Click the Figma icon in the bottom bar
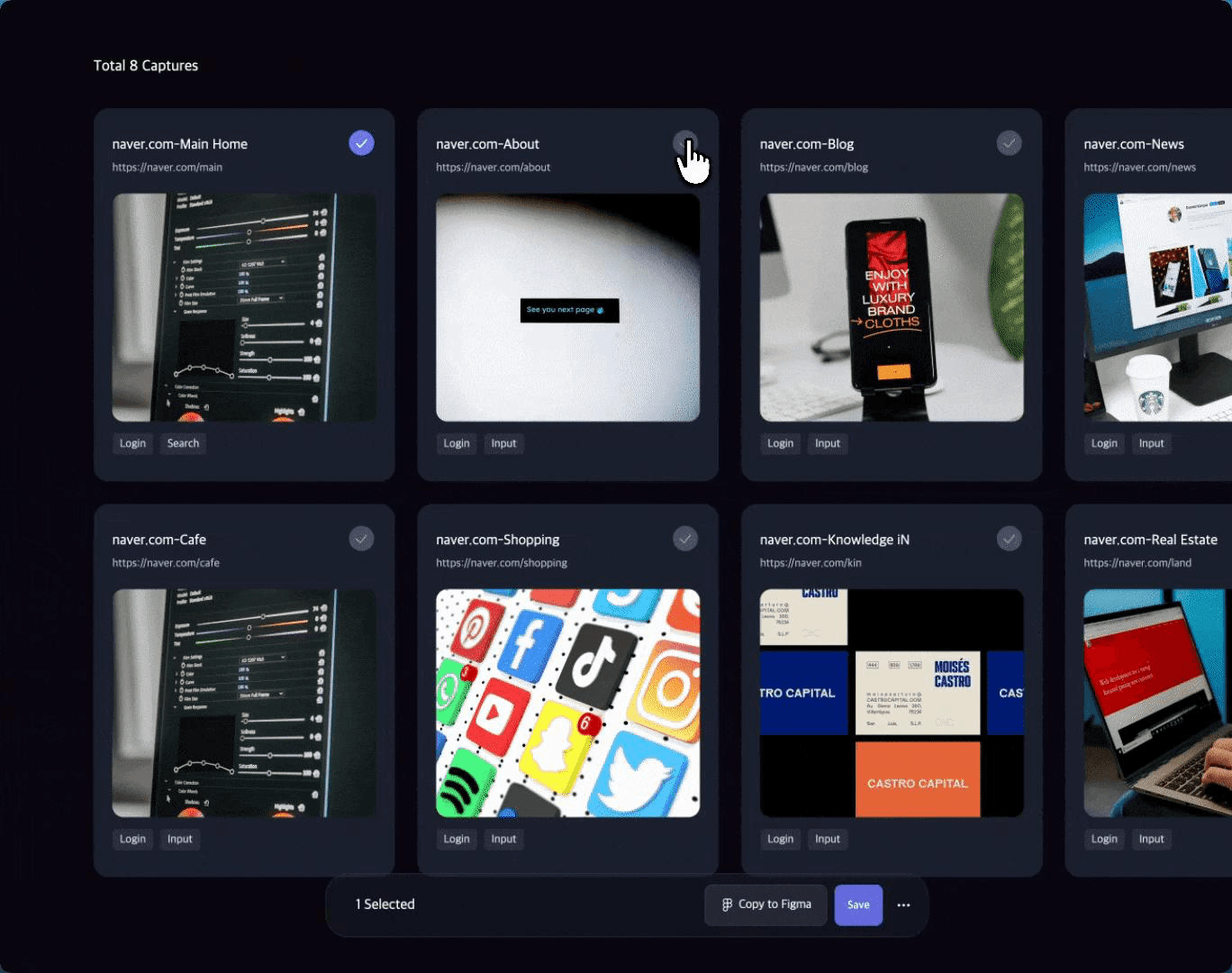 point(727,905)
